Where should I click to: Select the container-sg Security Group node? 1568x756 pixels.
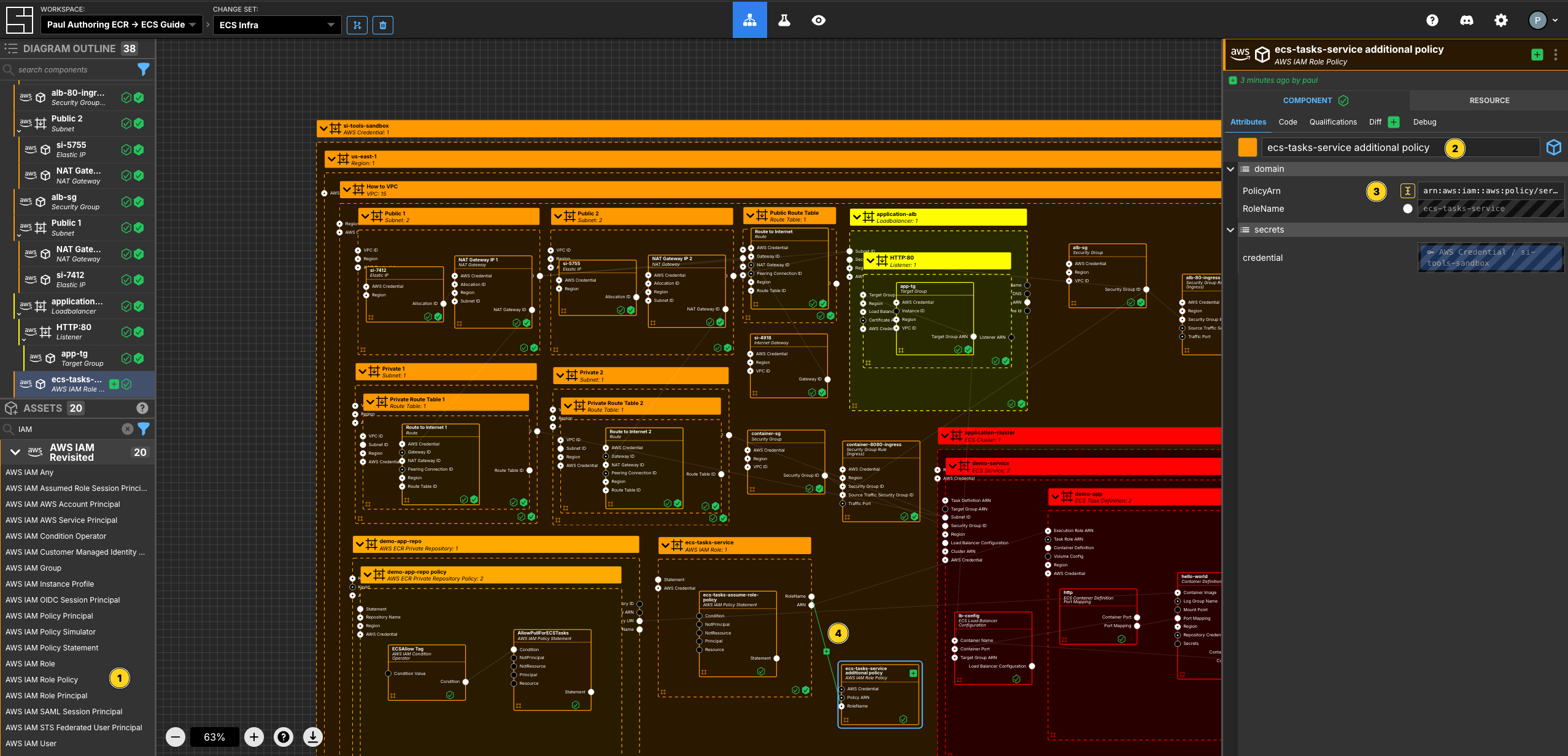point(786,462)
